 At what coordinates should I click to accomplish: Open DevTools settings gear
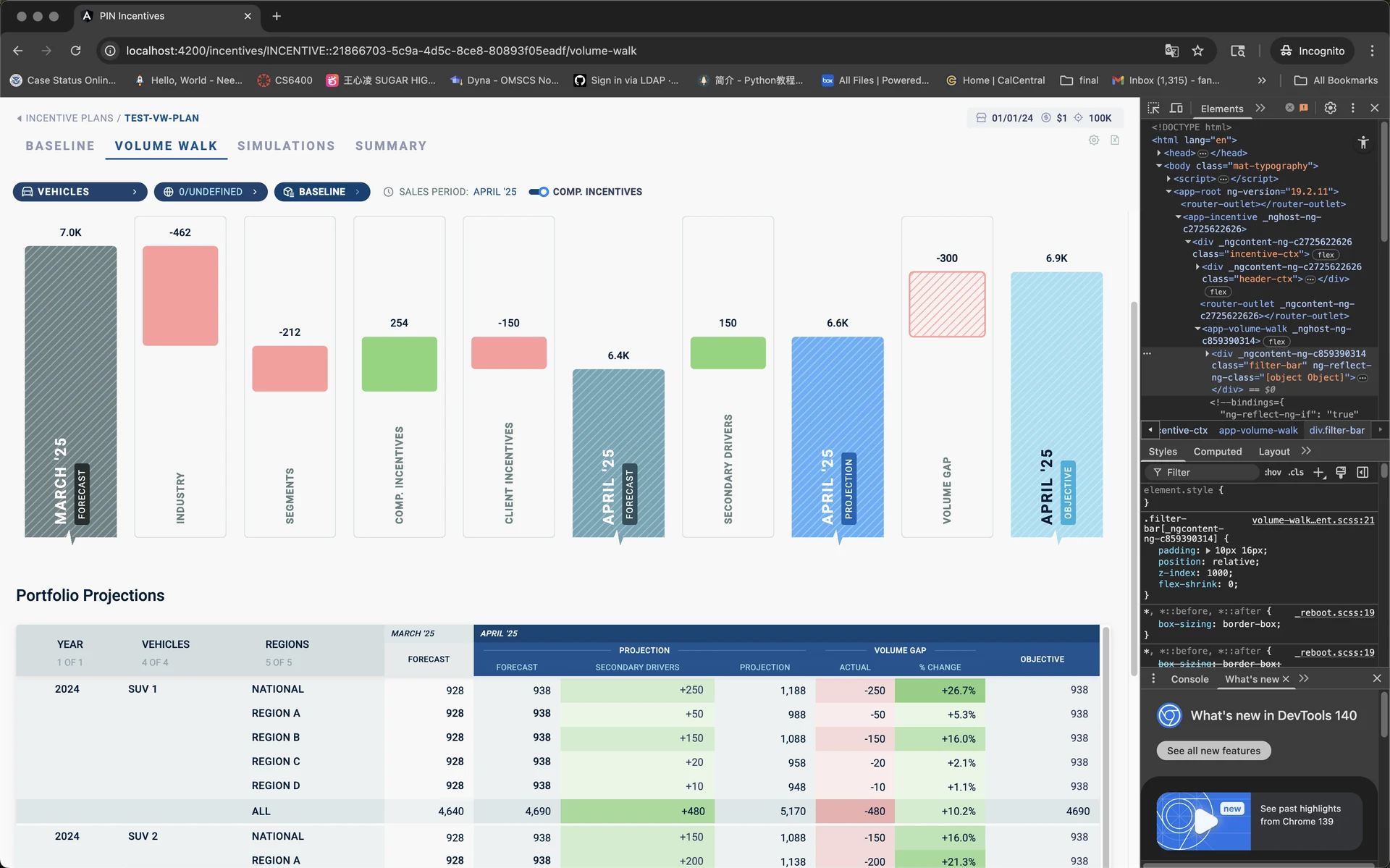coord(1330,108)
